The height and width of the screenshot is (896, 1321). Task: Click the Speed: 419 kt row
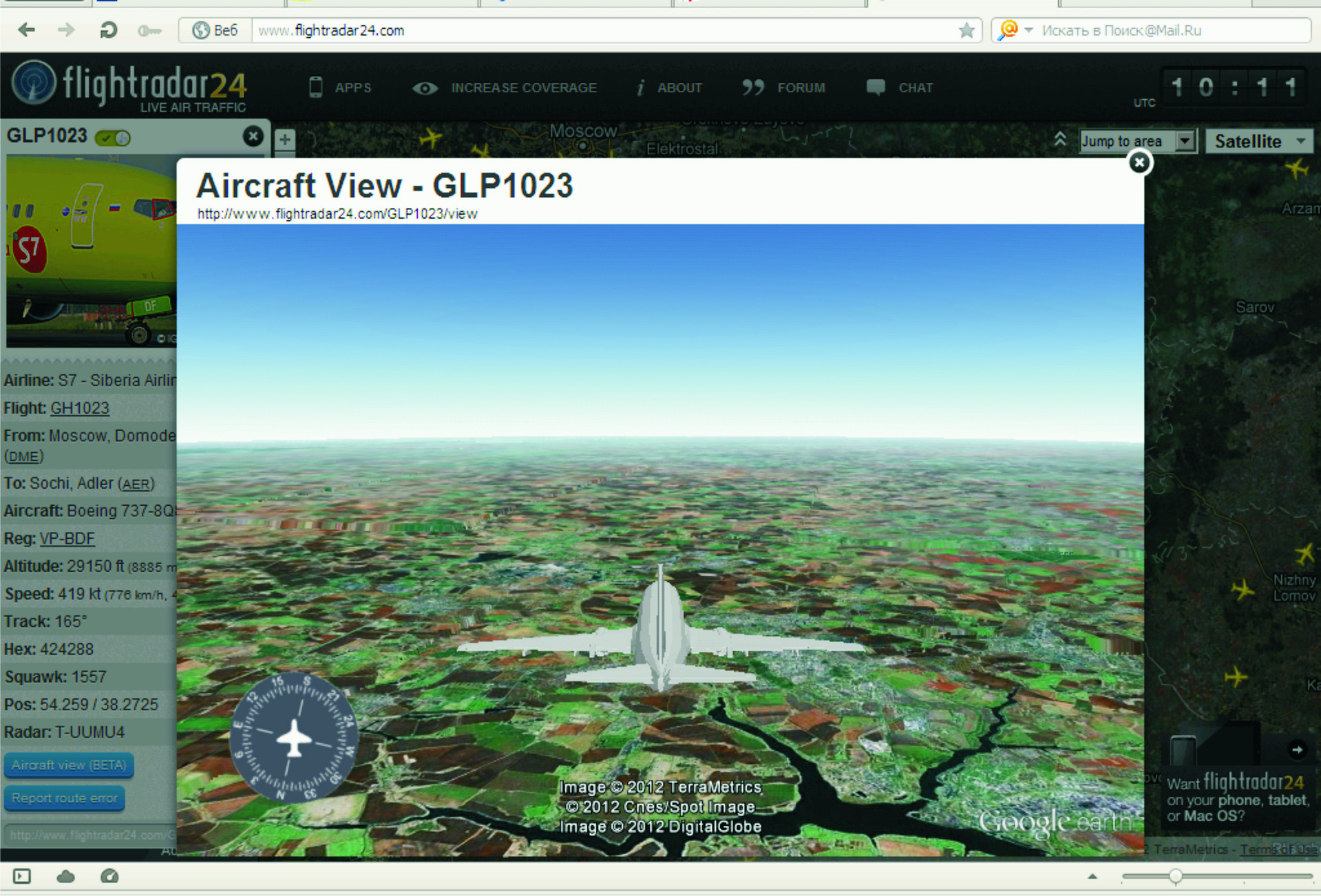tap(89, 594)
